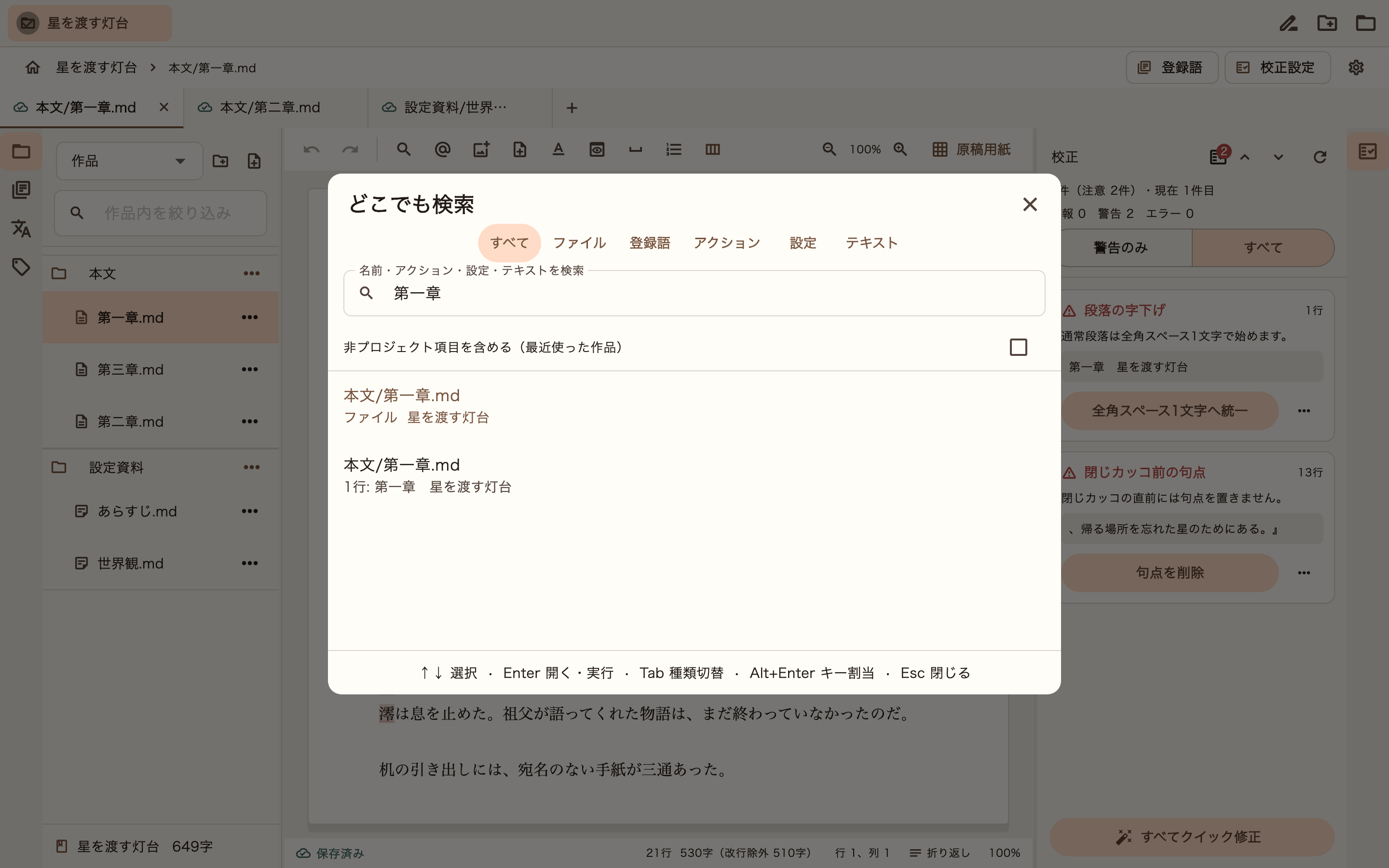Image resolution: width=1389 pixels, height=868 pixels.
Task: Go to previous issue with up chevron
Action: [x=1244, y=157]
